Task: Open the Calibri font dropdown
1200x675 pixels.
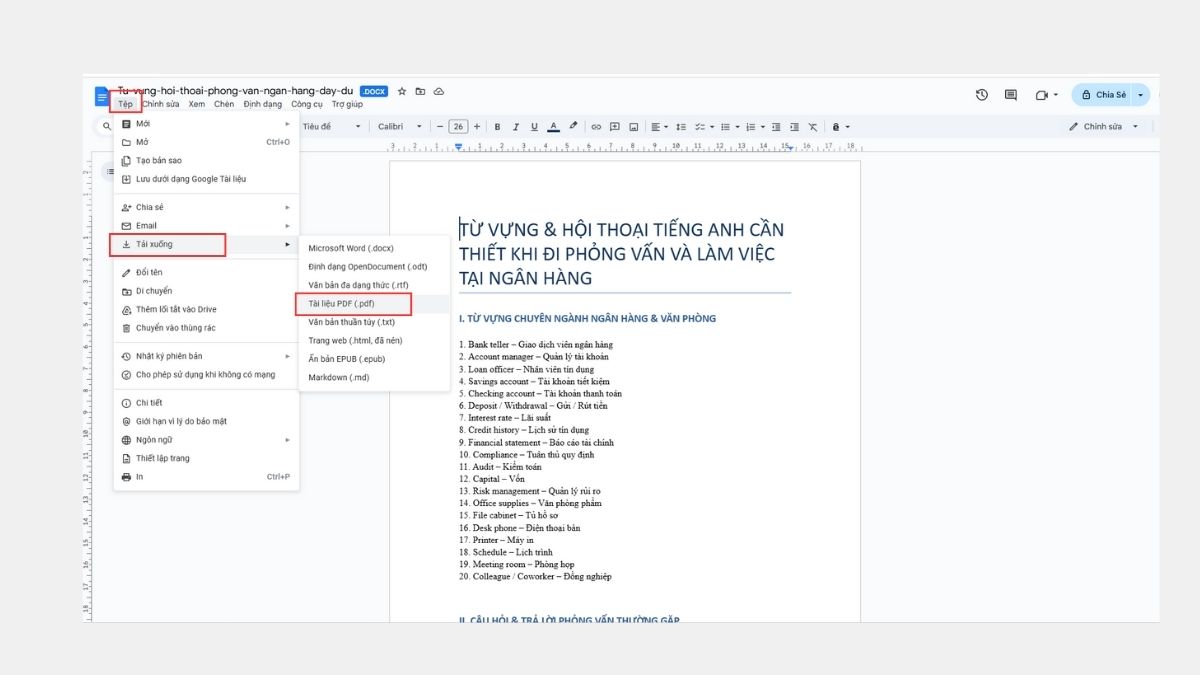Action: [x=400, y=127]
